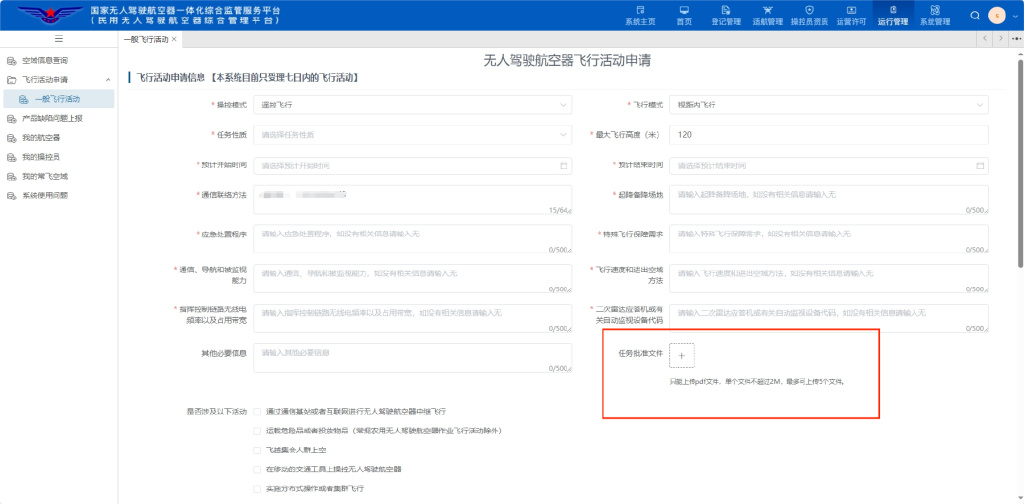This screenshot has height=504, width=1024.
Task: Switch to 一般飞行活动 tab
Action: click(146, 39)
